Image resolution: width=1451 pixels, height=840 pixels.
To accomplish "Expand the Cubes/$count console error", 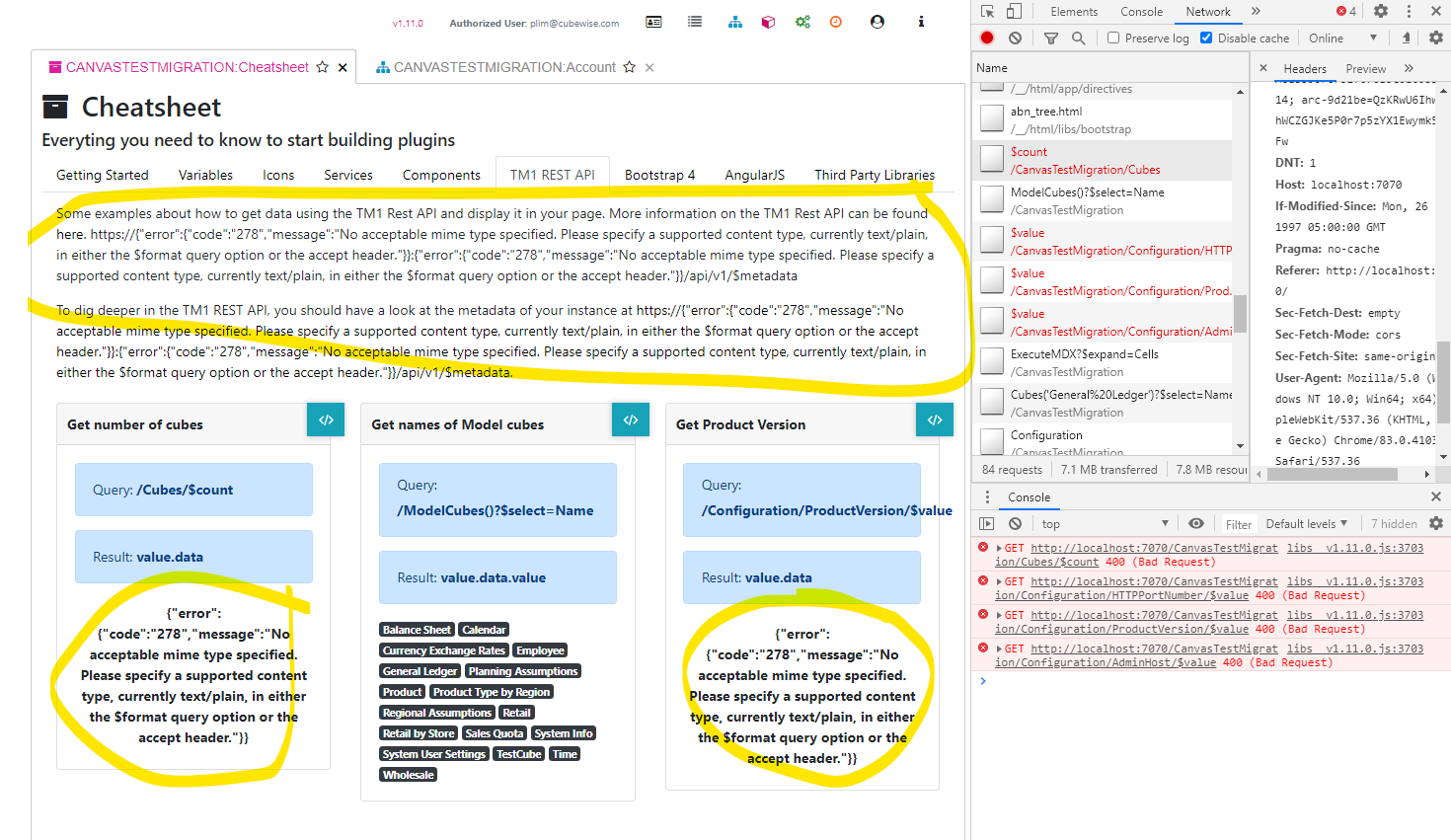I will (x=999, y=548).
